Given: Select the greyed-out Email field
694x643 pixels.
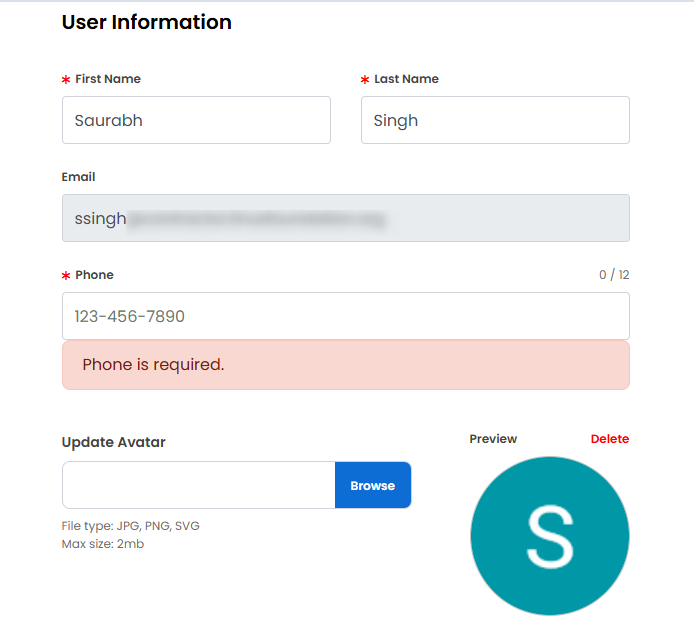Looking at the screenshot, I should [x=345, y=218].
